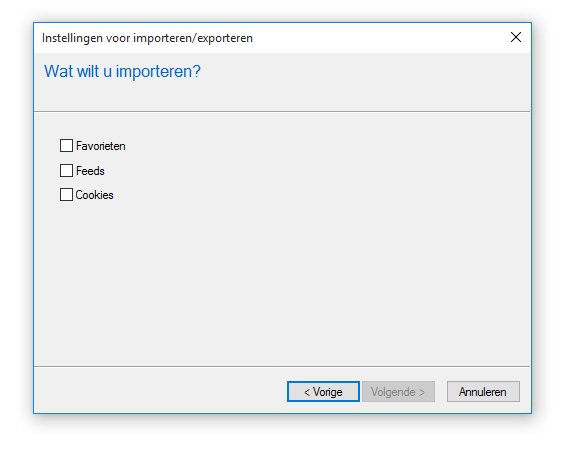The image size is (575, 460).
Task: Click the greater-than arrow on Volgende
Action: 422,392
